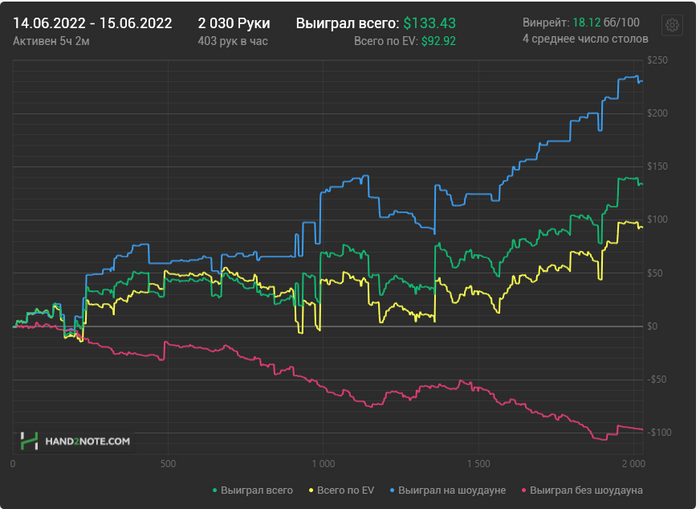Click the 1 000 x-axis label

[x=323, y=463]
